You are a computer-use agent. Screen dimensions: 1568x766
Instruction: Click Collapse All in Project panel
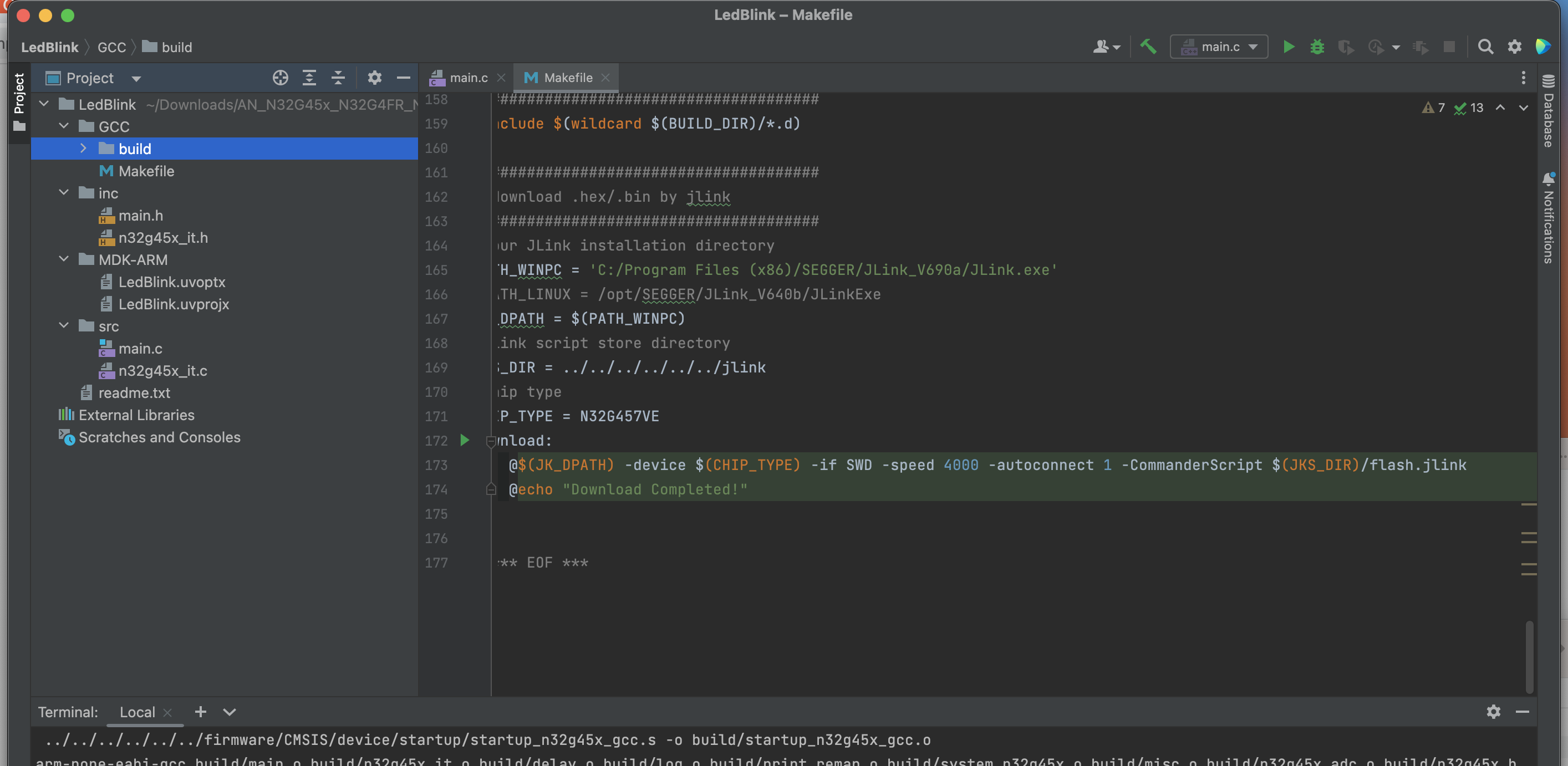pyautogui.click(x=338, y=78)
